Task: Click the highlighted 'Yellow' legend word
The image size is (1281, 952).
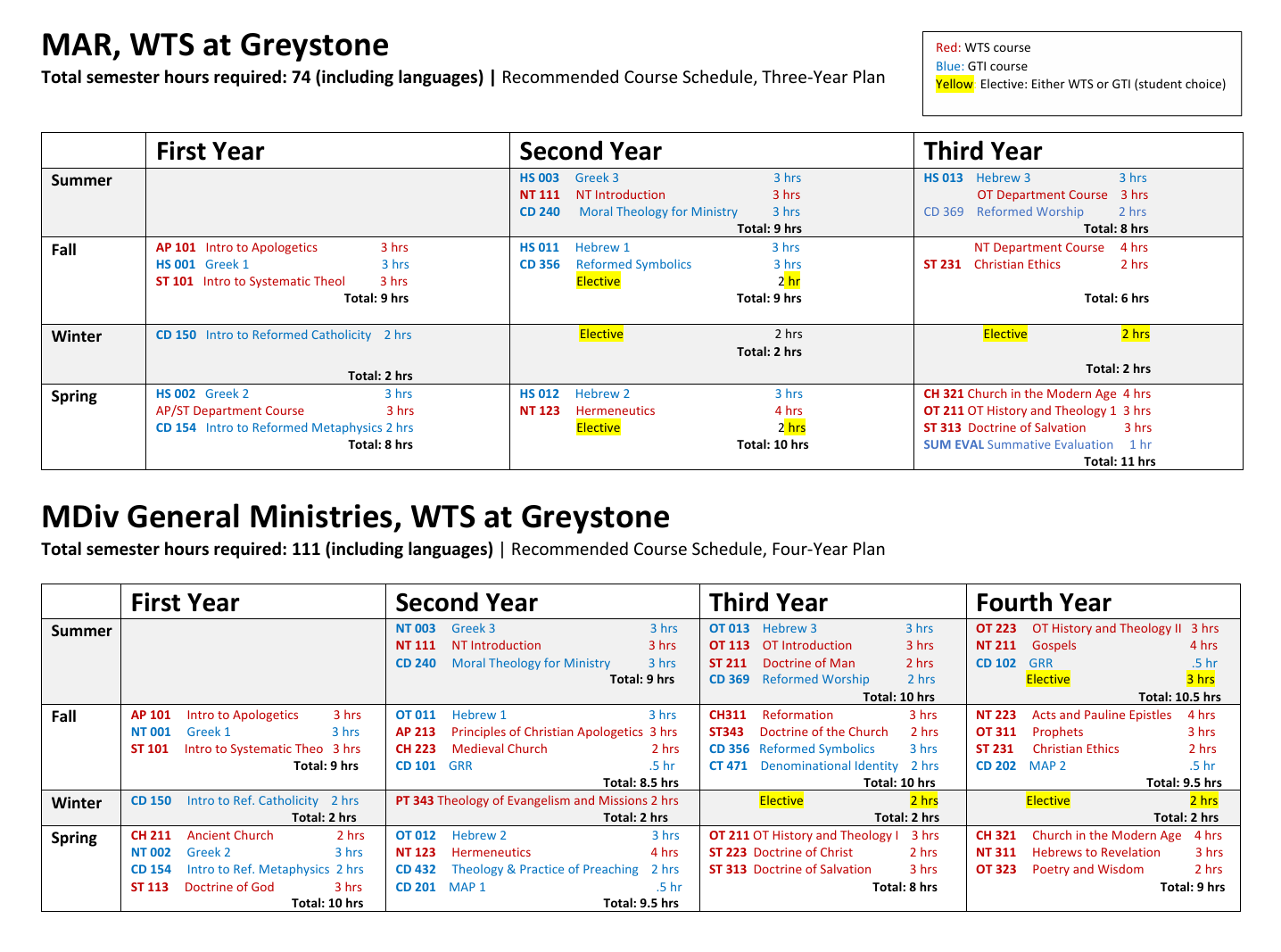Action: (955, 84)
